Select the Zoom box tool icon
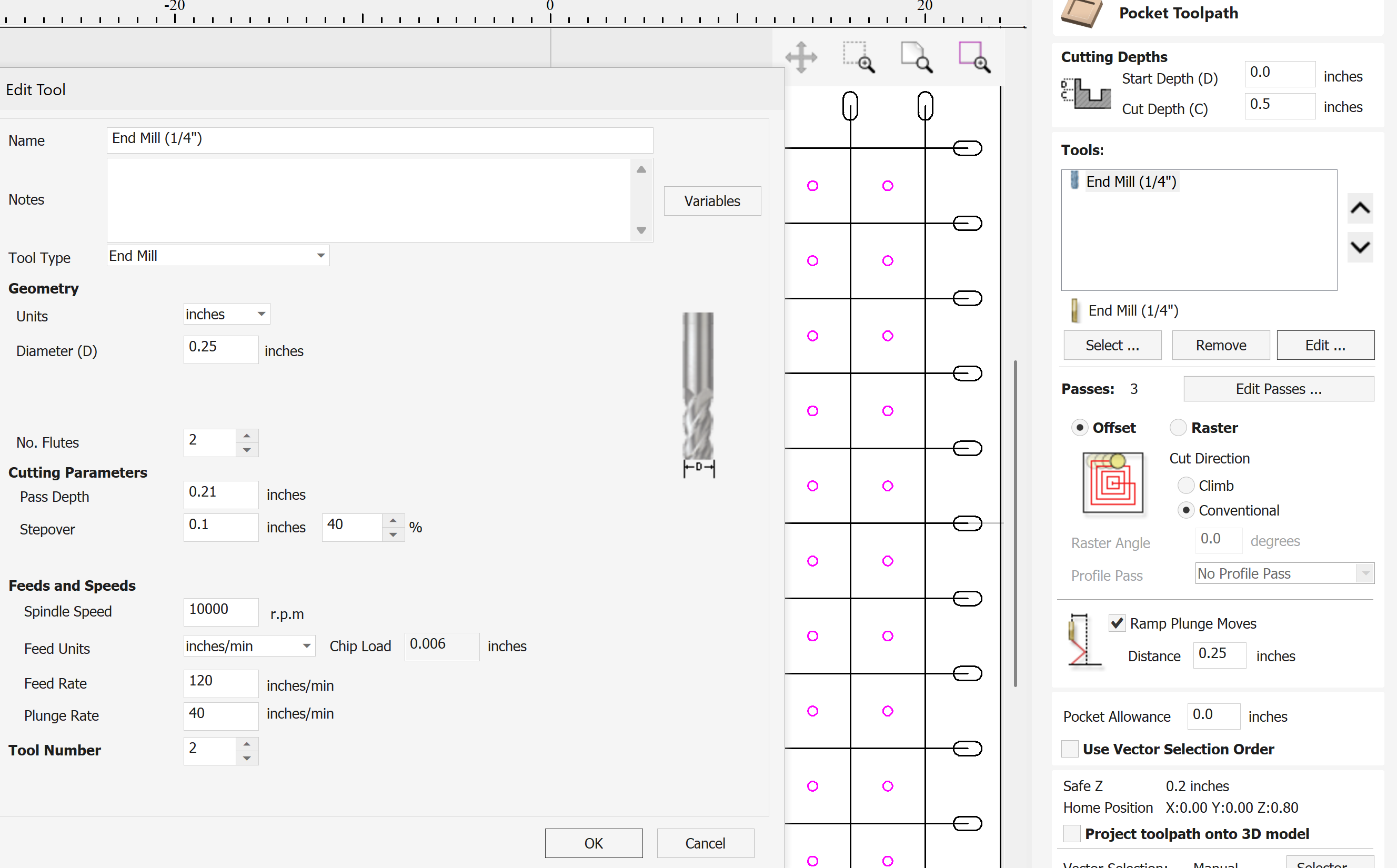The width and height of the screenshot is (1397, 868). [x=858, y=57]
